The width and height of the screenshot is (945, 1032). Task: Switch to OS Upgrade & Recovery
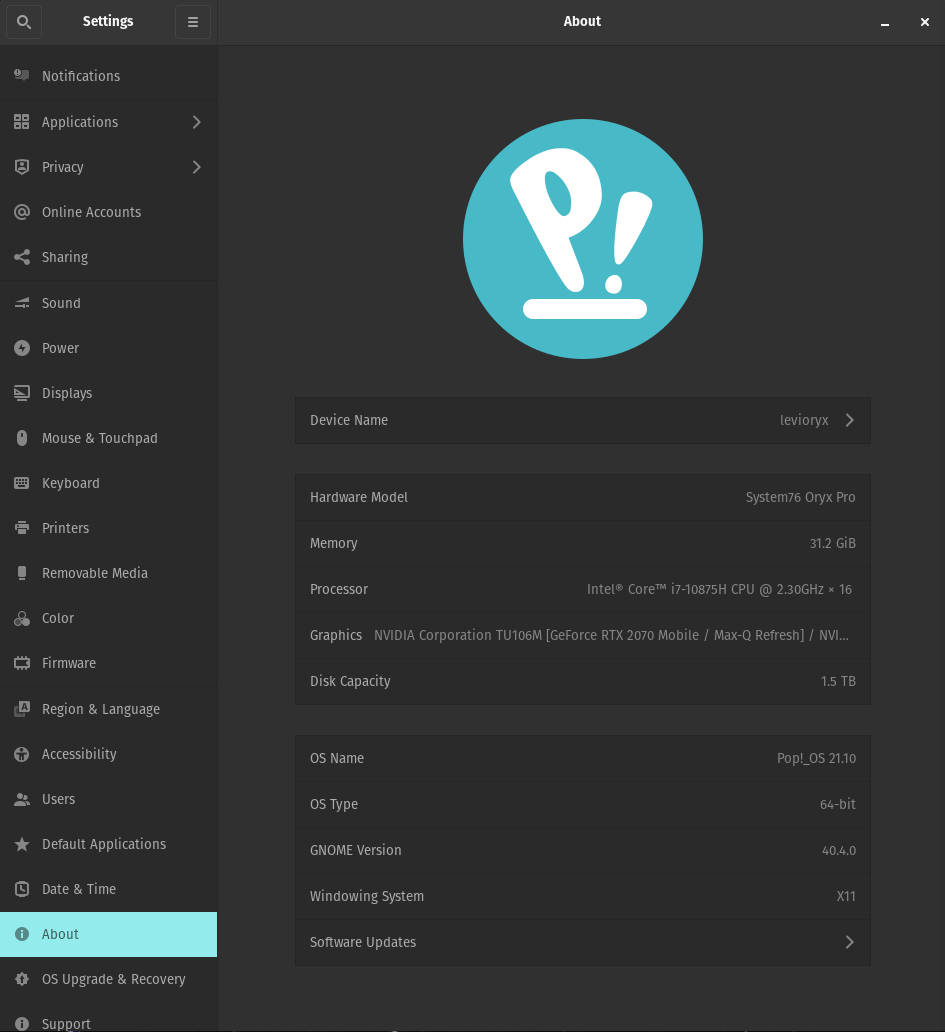tap(113, 979)
